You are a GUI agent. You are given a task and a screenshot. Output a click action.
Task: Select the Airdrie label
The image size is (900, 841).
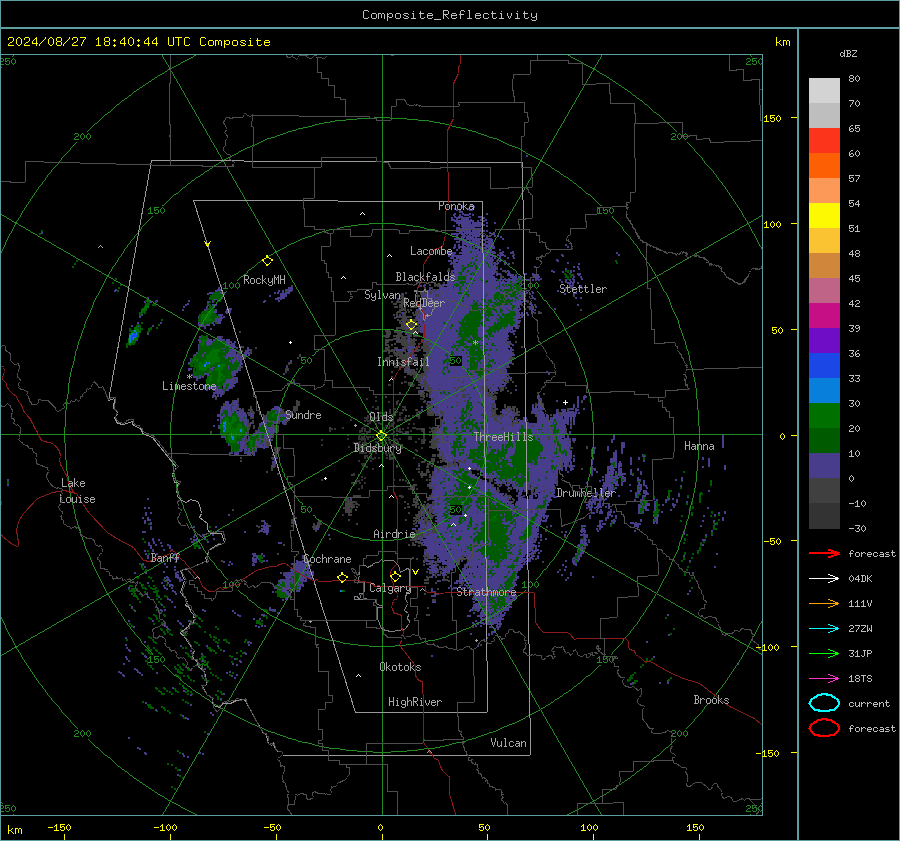click(x=394, y=534)
